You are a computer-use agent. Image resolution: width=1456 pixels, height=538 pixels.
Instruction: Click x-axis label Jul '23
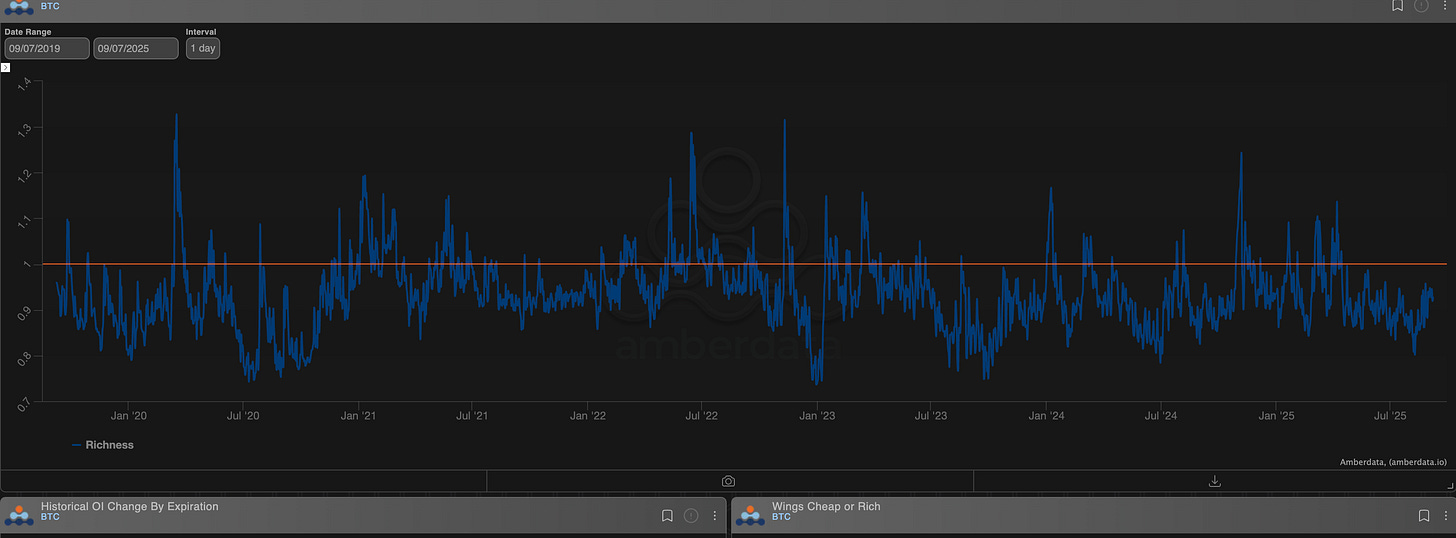(x=931, y=415)
